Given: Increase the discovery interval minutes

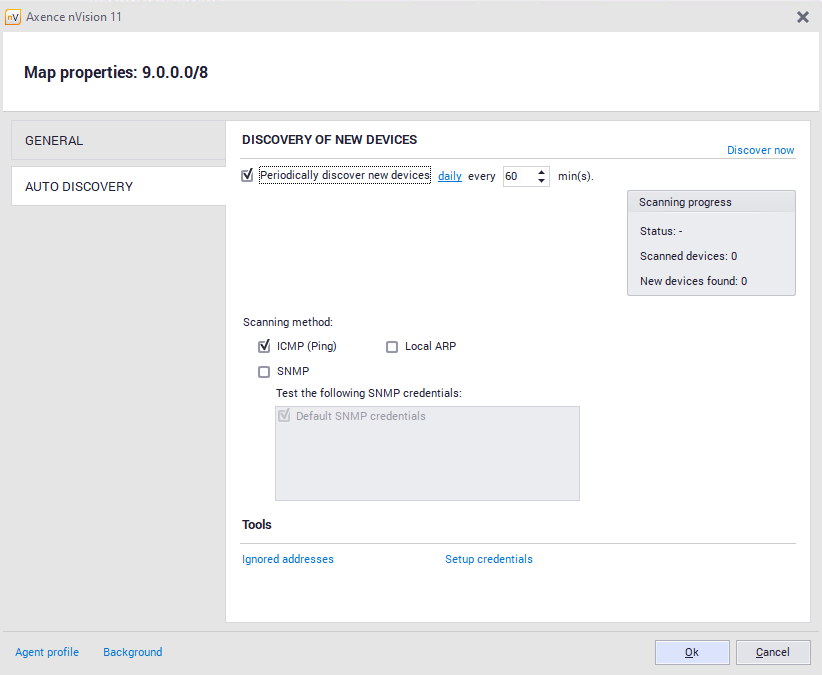Looking at the screenshot, I should pos(541,171).
